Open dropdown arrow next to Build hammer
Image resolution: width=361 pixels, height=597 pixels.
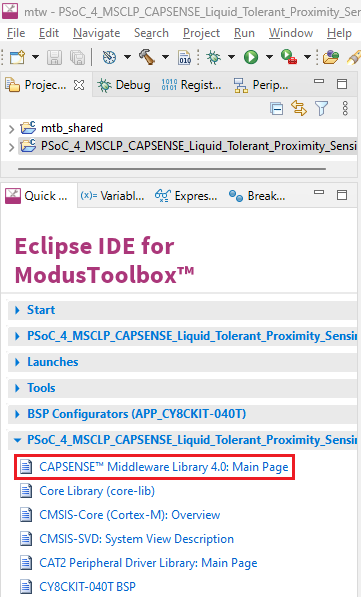(165, 57)
